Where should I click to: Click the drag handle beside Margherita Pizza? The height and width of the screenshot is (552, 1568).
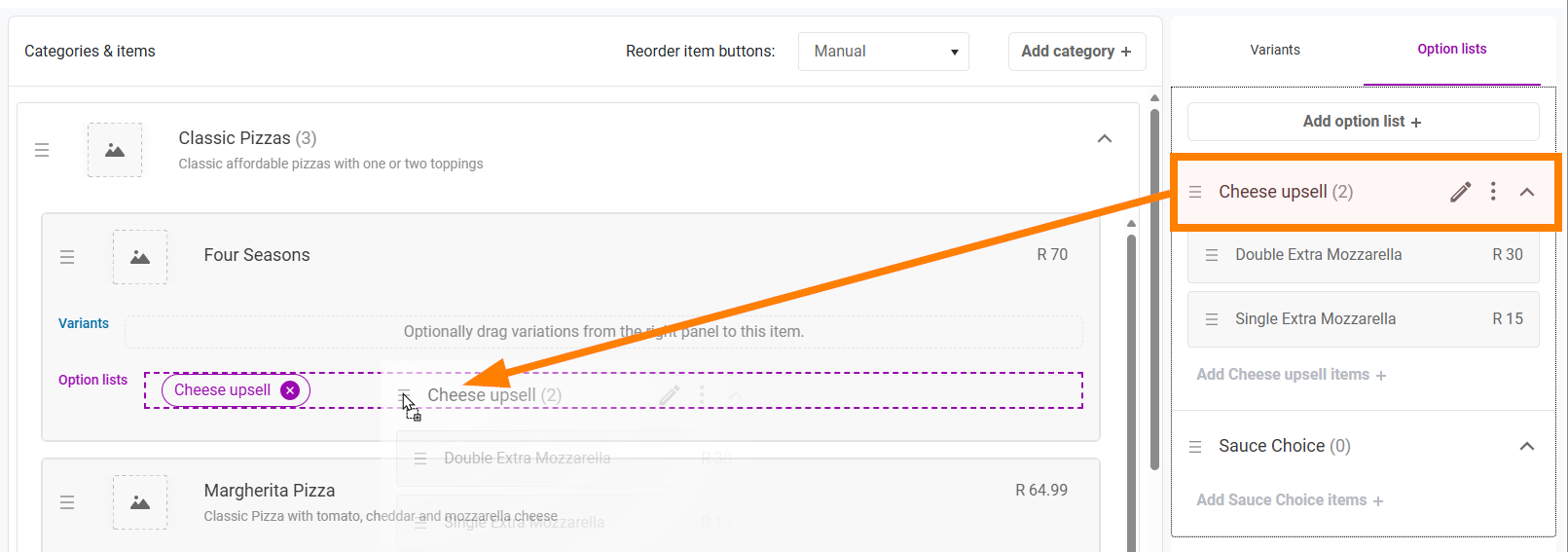[67, 502]
